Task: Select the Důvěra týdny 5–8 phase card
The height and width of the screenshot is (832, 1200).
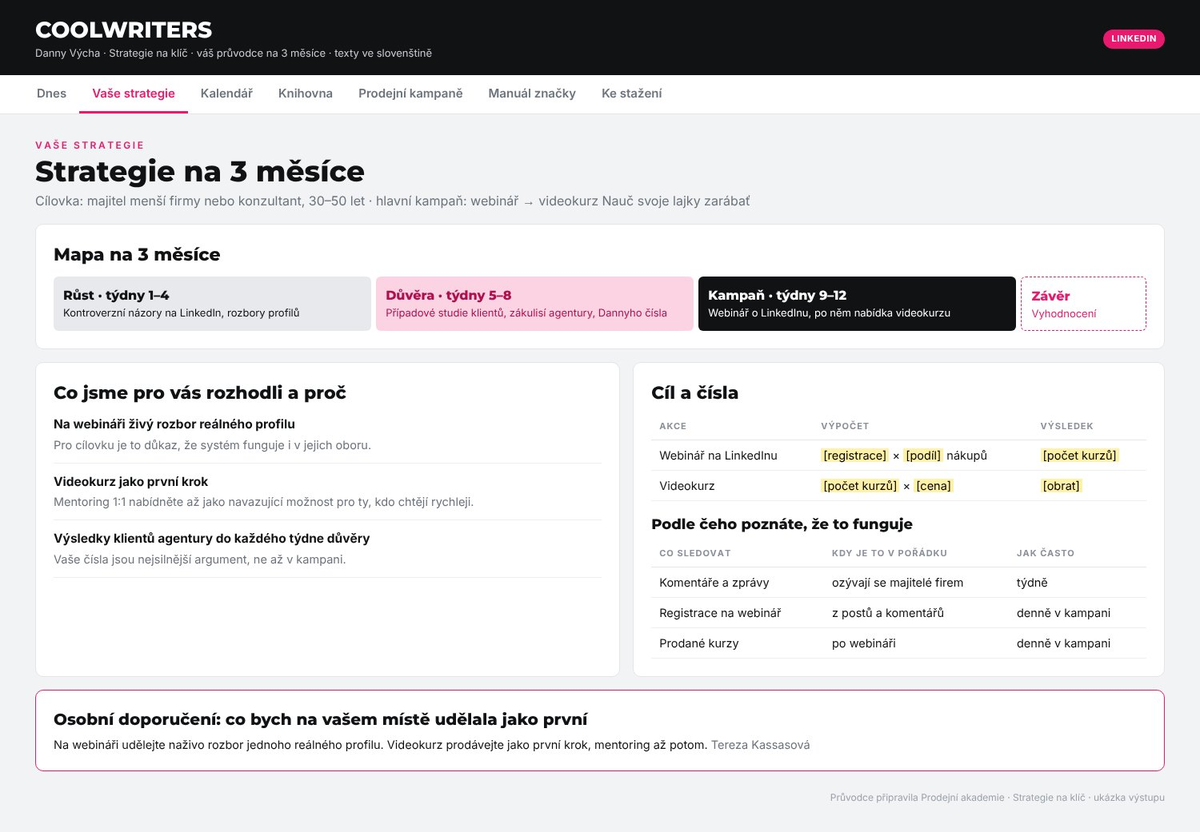Action: 535,304
